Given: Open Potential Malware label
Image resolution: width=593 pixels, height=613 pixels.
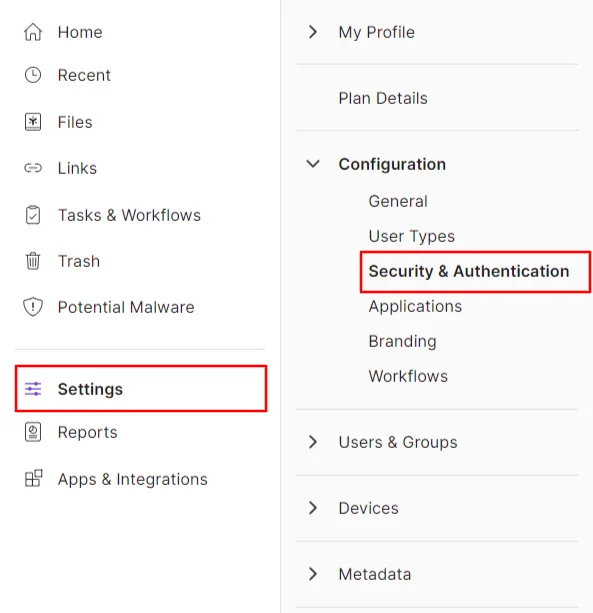Looking at the screenshot, I should tap(126, 307).
